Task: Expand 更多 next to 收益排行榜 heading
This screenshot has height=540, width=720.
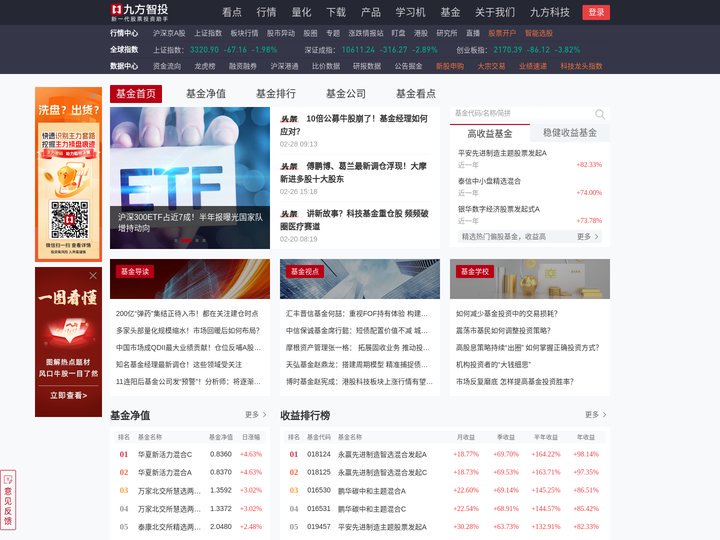Action: (596, 415)
